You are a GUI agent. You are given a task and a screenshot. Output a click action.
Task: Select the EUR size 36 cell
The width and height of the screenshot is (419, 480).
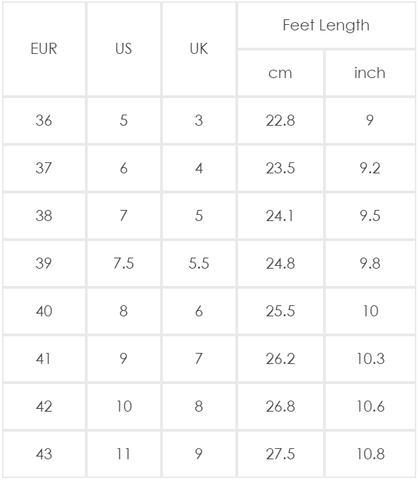[44, 121]
